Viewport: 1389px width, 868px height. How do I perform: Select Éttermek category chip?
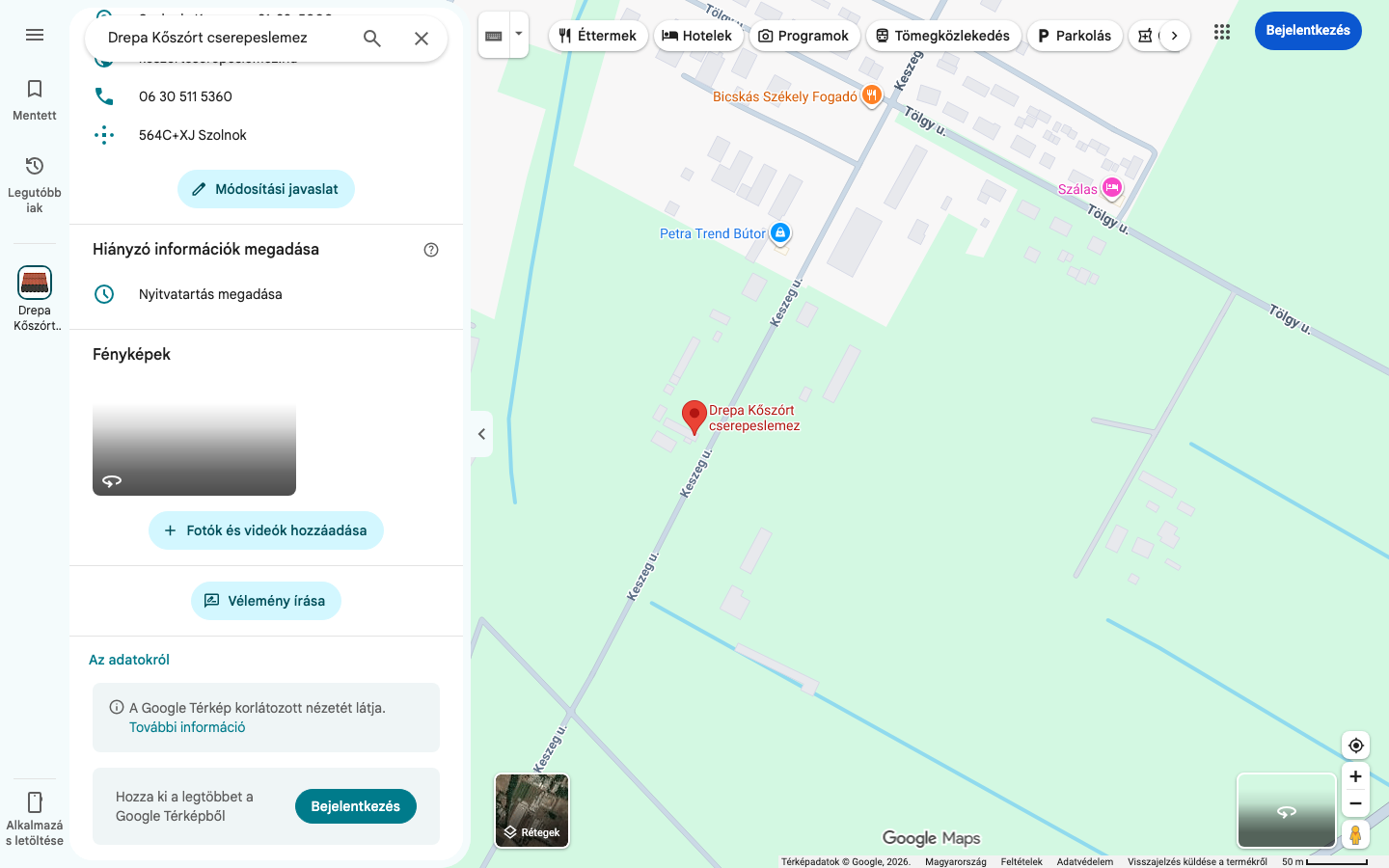tap(598, 36)
